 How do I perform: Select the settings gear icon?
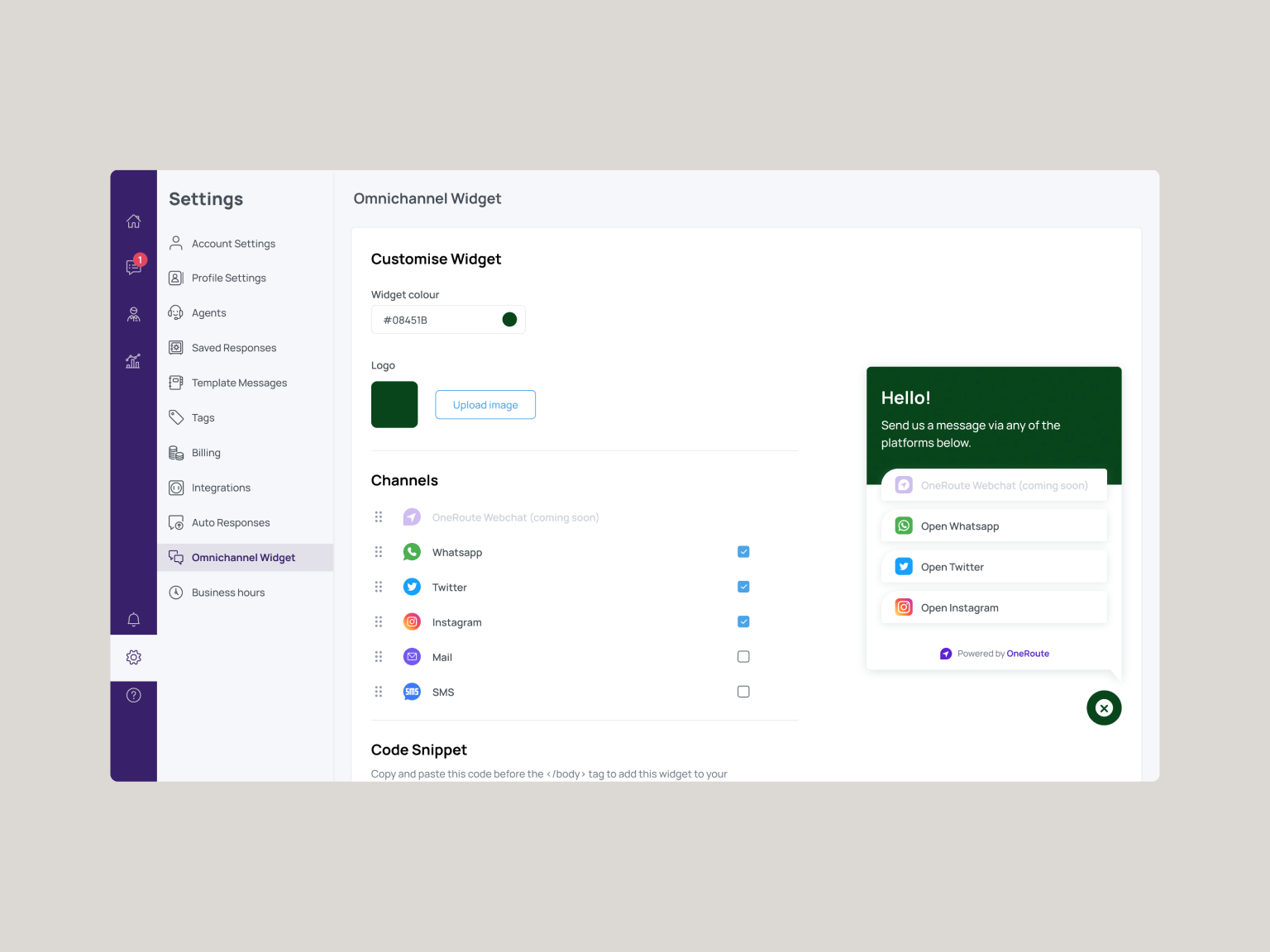pyautogui.click(x=133, y=657)
